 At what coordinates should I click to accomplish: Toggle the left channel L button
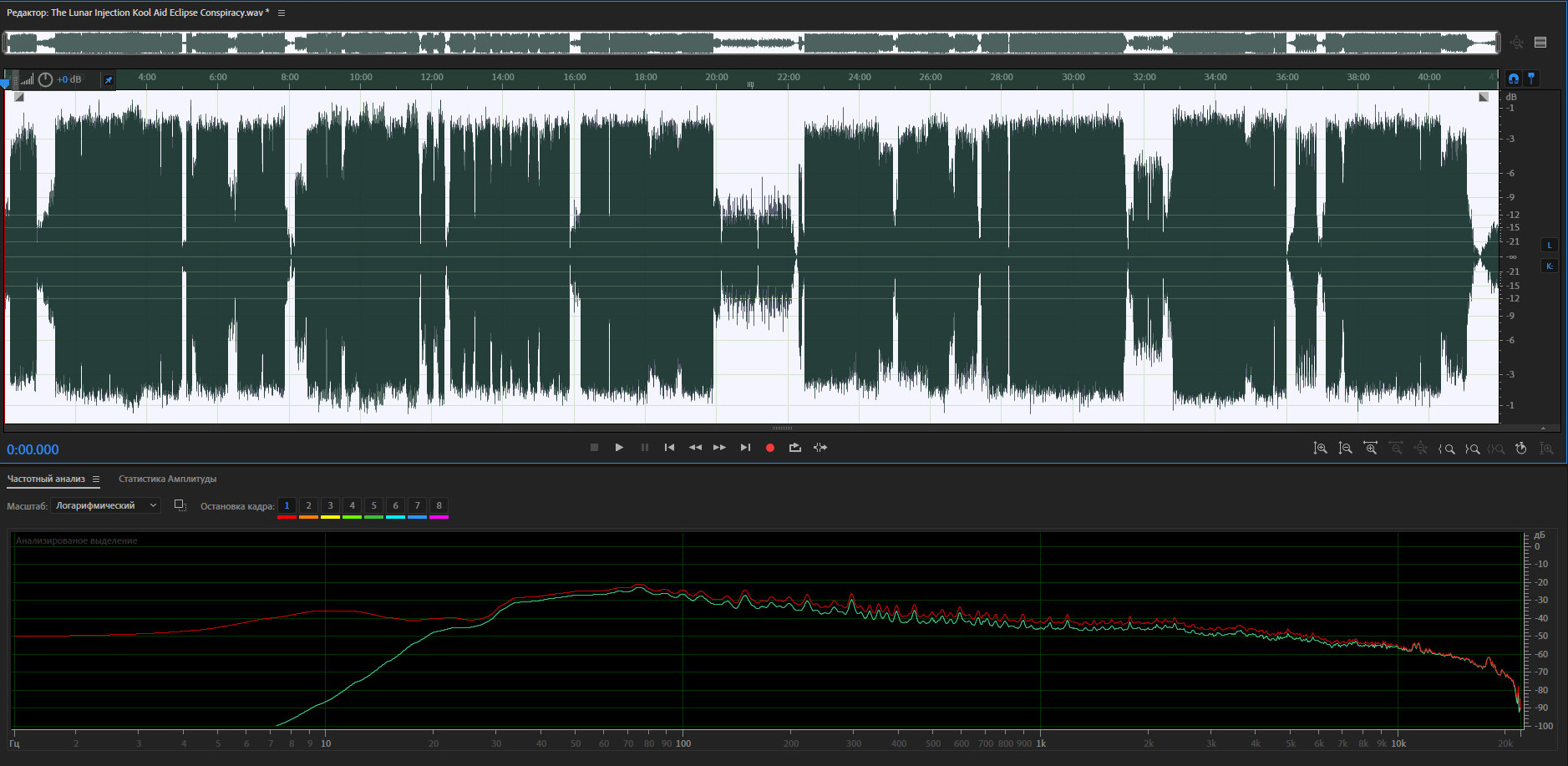(1549, 246)
